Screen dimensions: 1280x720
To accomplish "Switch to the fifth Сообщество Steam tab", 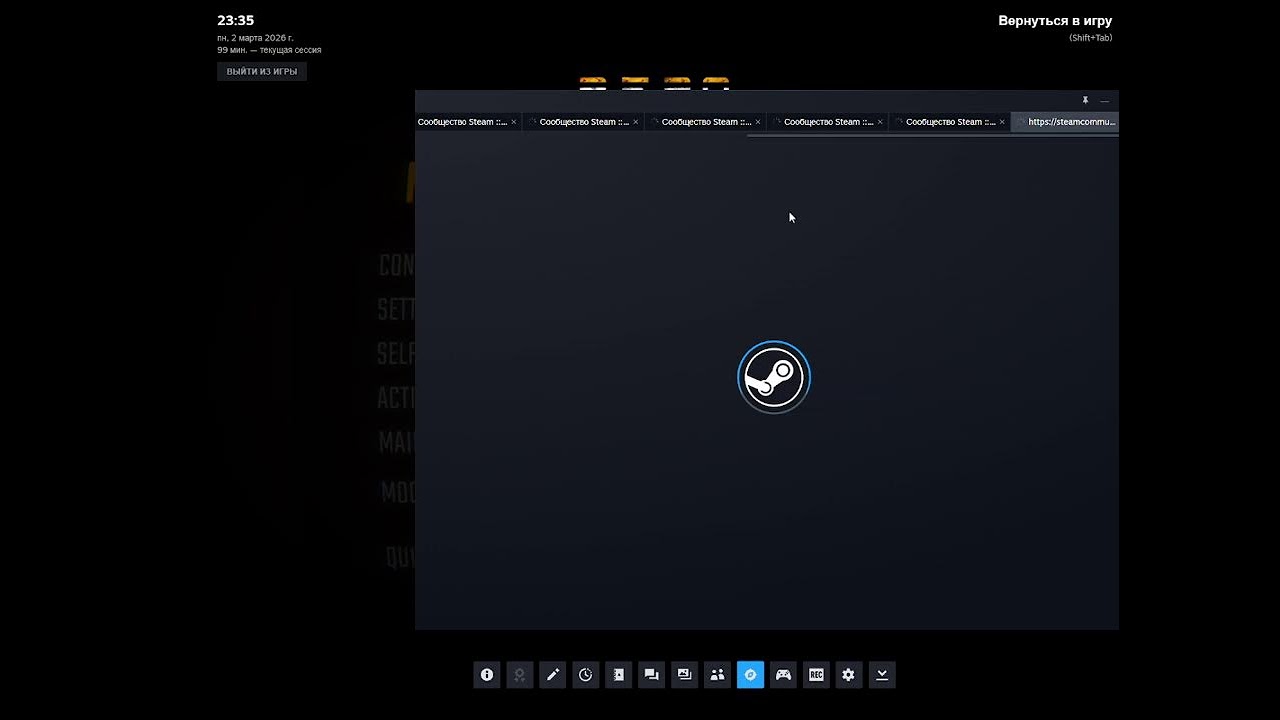I will (x=950, y=122).
